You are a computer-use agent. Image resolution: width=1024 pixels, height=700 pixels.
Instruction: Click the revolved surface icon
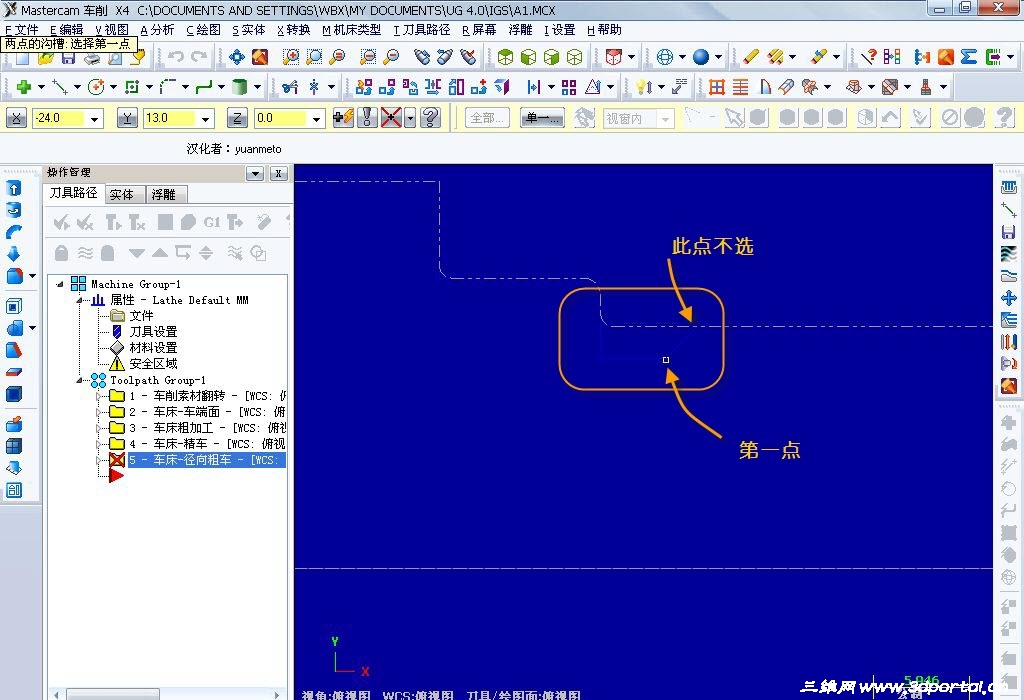pos(764,87)
